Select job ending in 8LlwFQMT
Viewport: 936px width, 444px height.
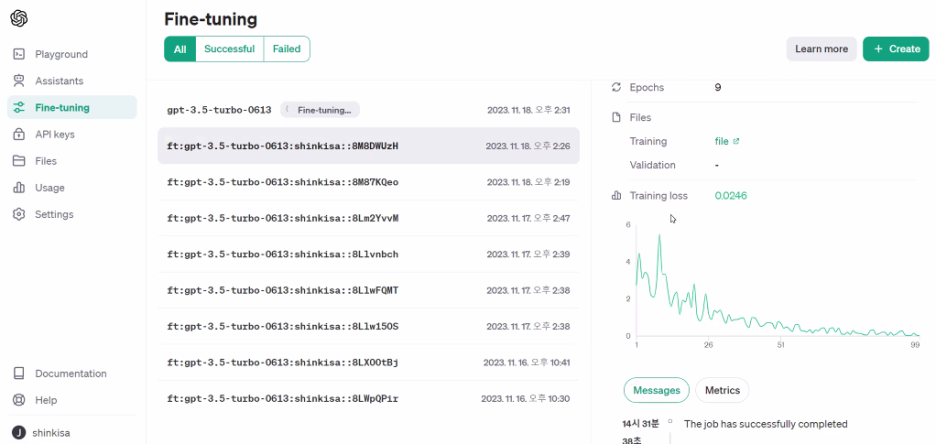[368, 291]
